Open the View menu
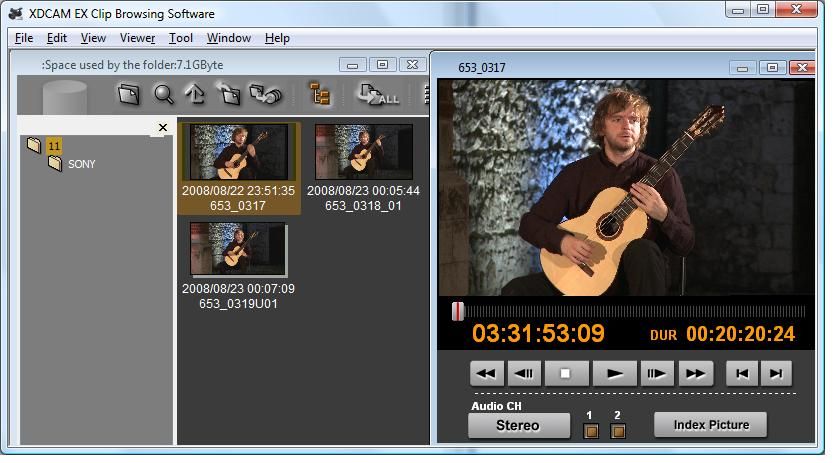Image resolution: width=835 pixels, height=463 pixels. tap(93, 38)
